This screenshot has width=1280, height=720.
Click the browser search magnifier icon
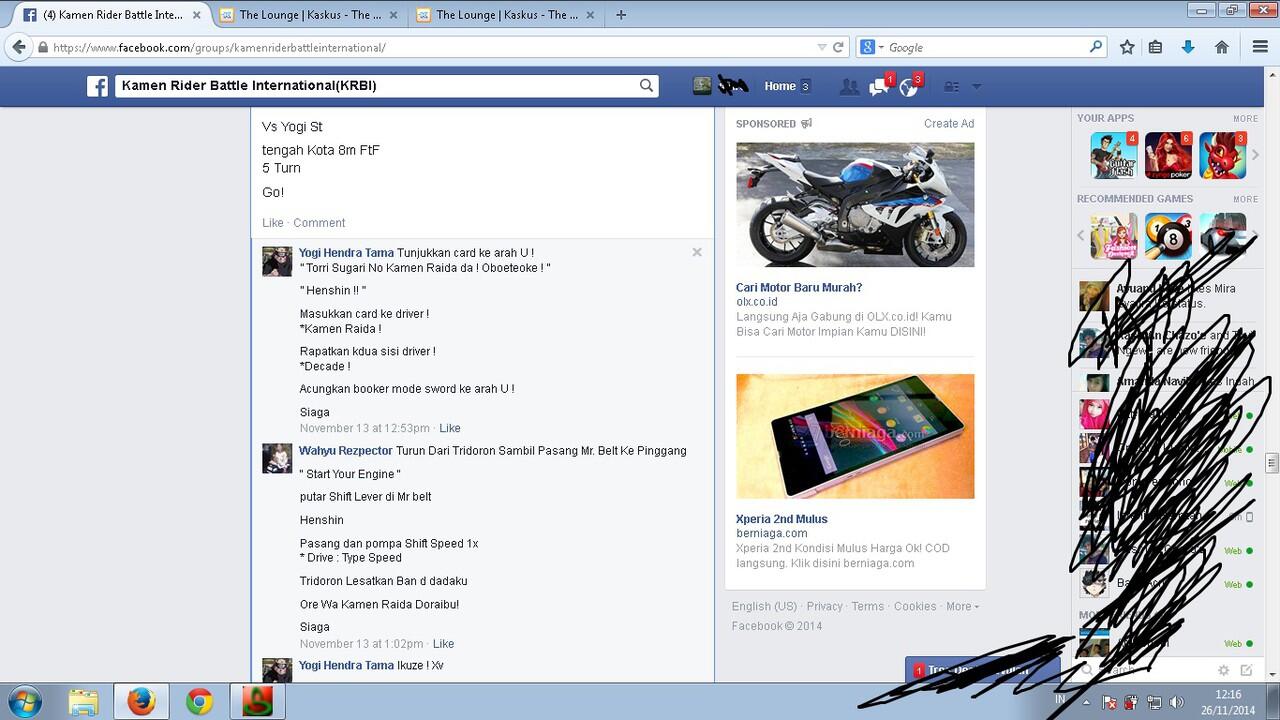coord(1096,47)
